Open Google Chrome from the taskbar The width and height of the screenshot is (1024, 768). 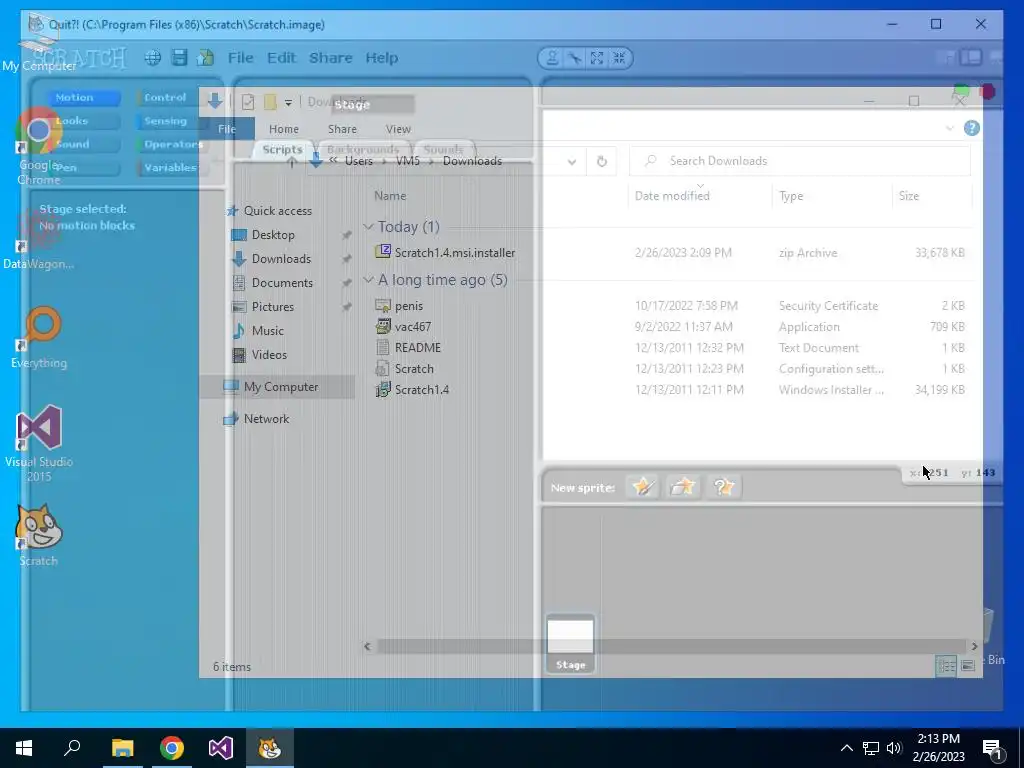pyautogui.click(x=172, y=748)
